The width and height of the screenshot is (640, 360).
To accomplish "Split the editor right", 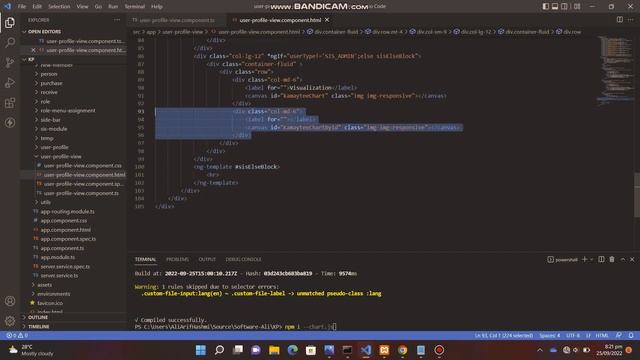I will pos(620,20).
